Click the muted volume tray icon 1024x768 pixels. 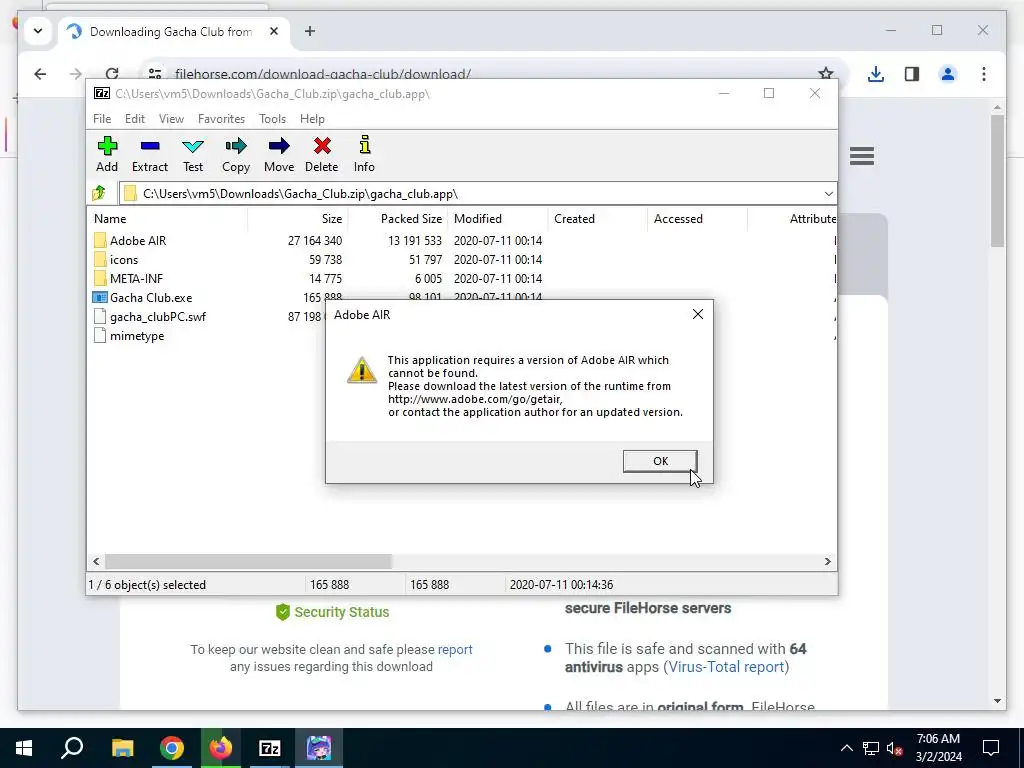pos(894,748)
